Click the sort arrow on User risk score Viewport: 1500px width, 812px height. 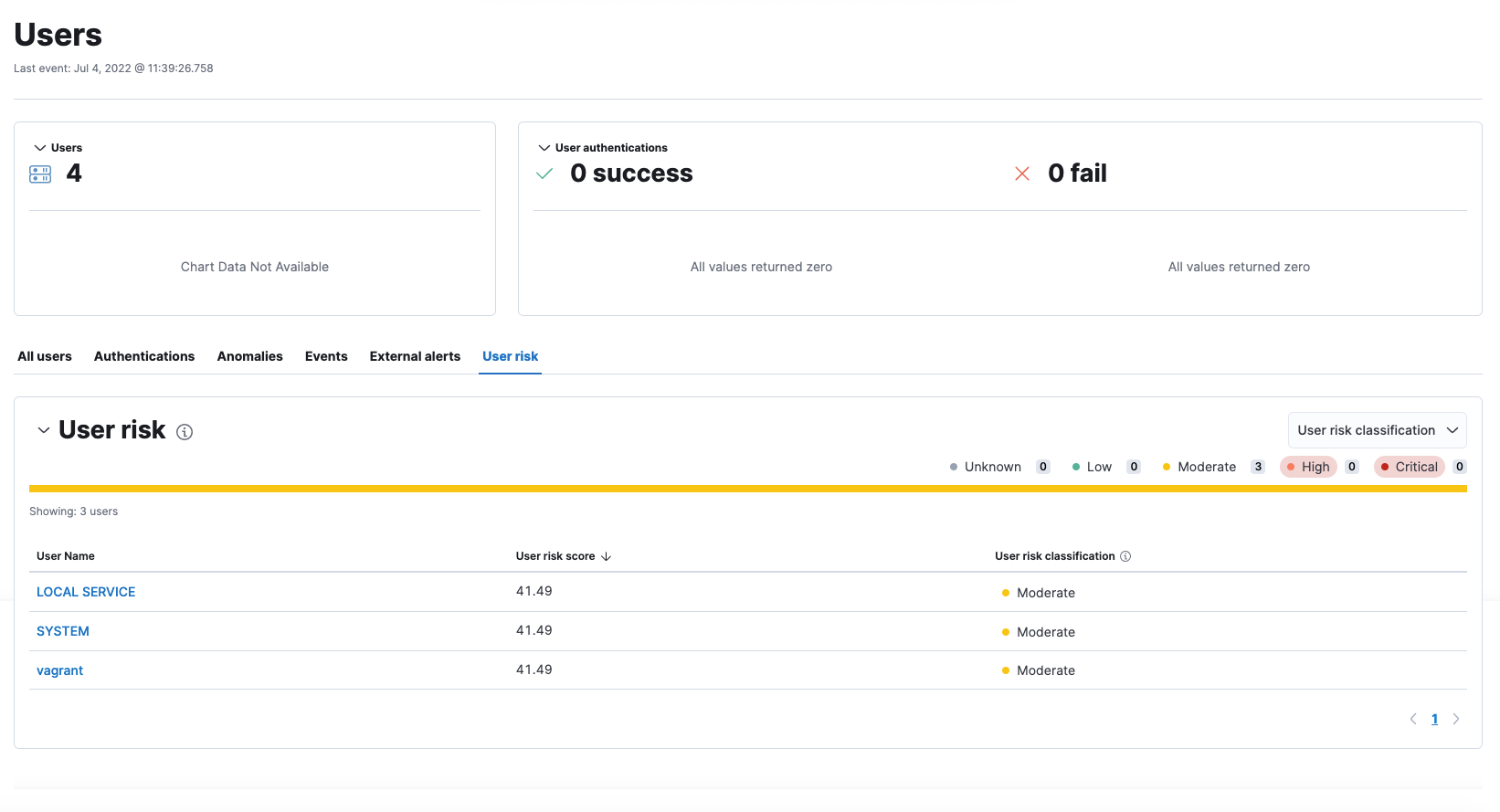pos(606,556)
